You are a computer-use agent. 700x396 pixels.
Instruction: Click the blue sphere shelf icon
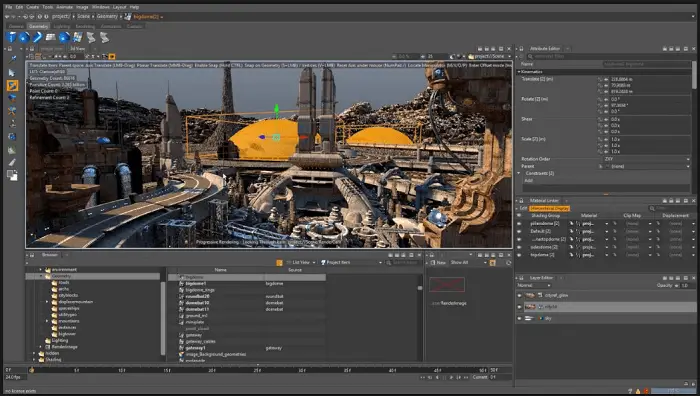tap(24, 38)
